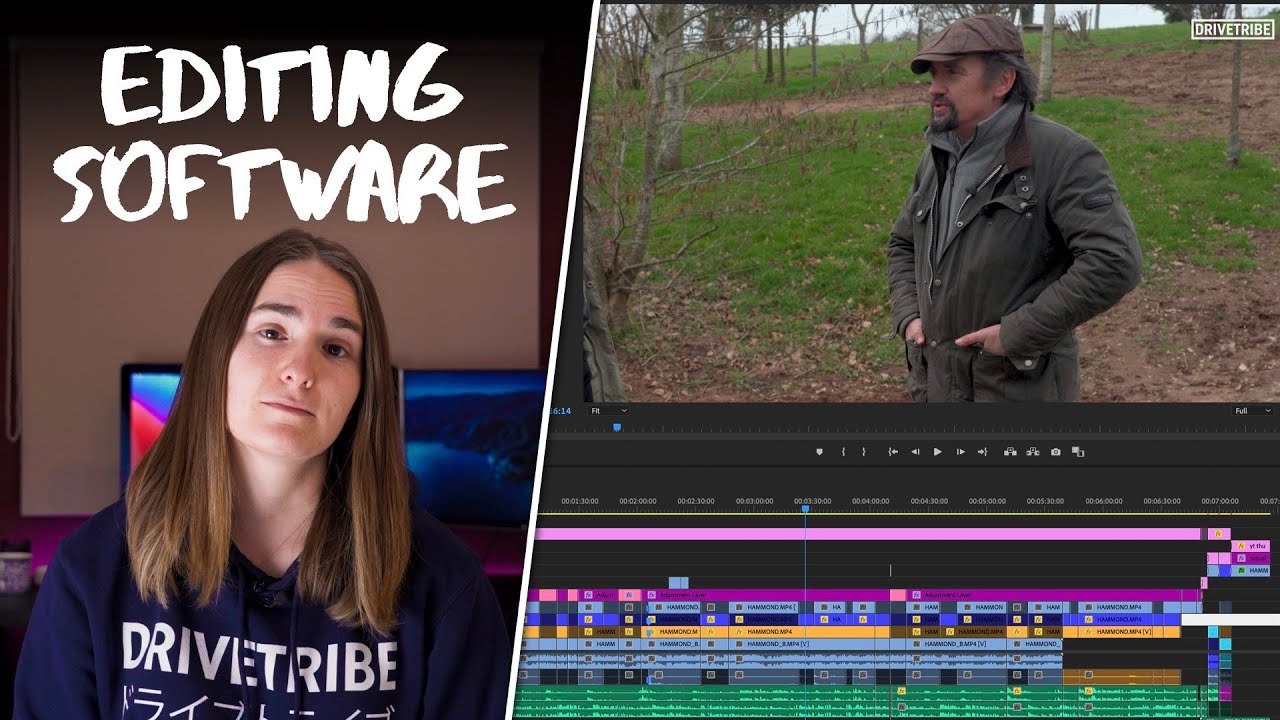The image size is (1280, 720).
Task: Export a frame with the camera icon
Action: coord(1055,452)
